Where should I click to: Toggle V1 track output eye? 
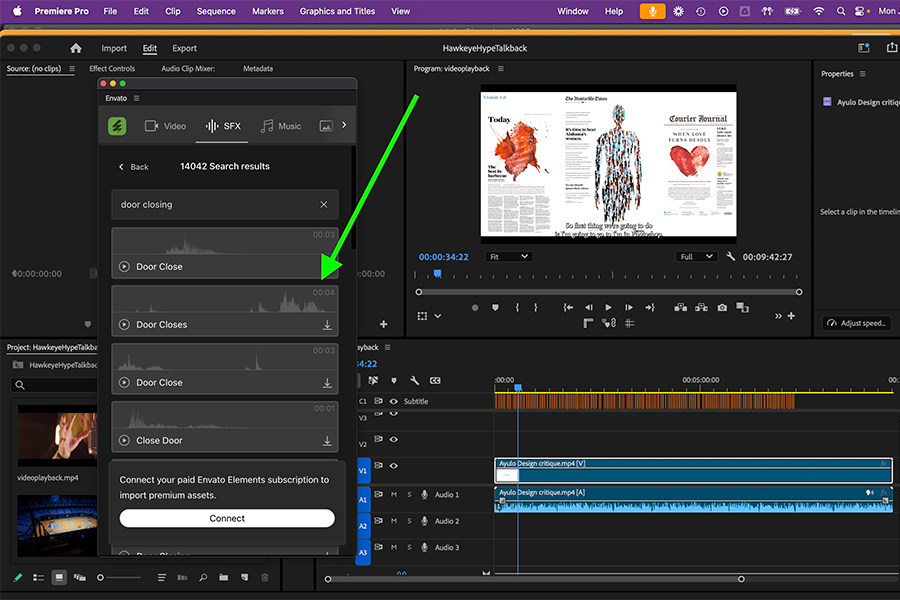click(x=394, y=466)
